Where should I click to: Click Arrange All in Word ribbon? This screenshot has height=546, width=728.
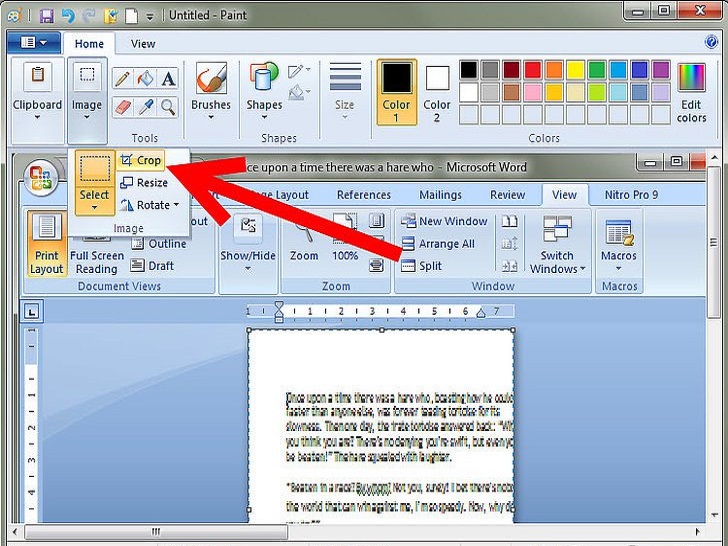(x=438, y=243)
